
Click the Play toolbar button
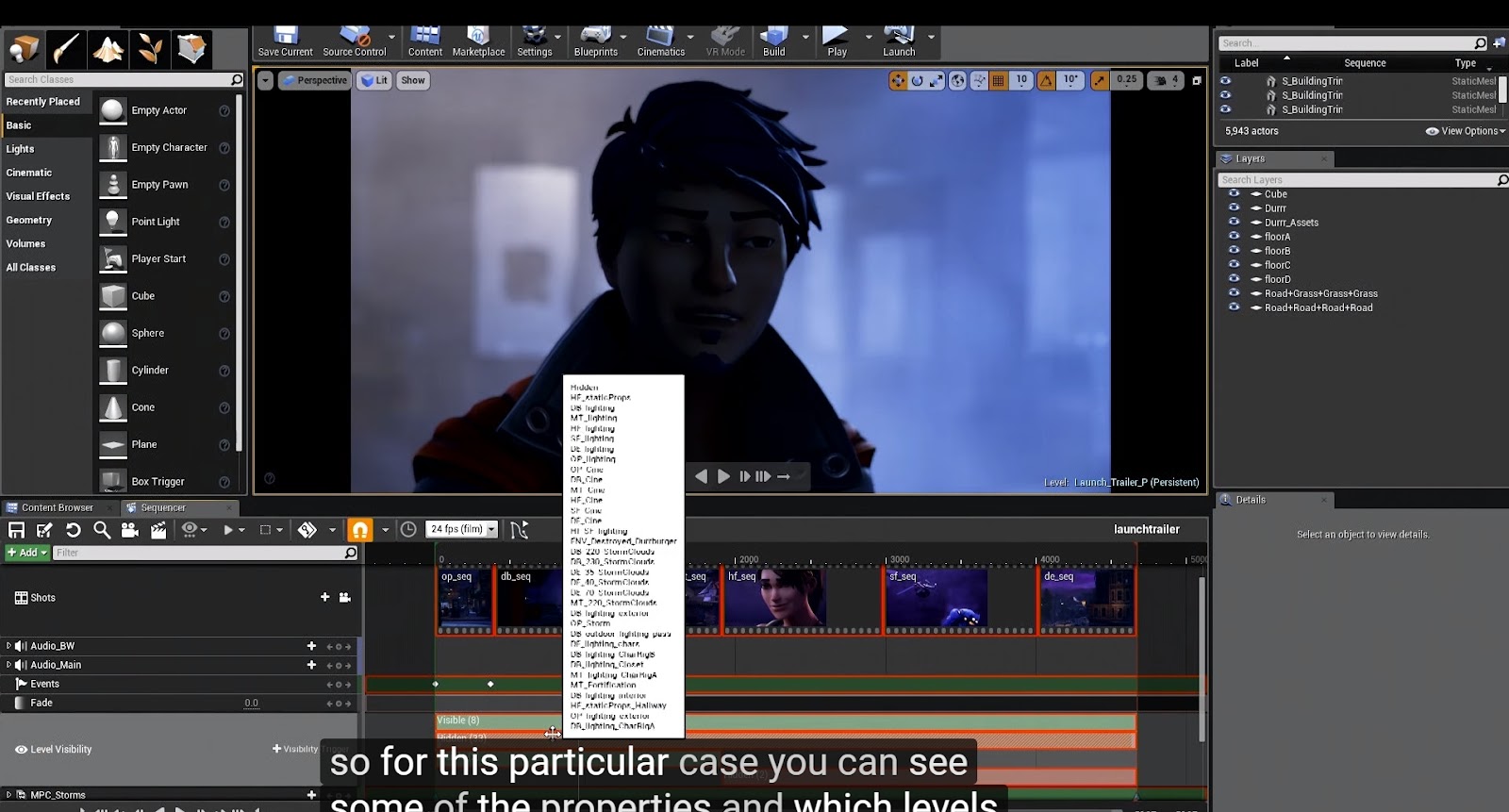pos(837,42)
